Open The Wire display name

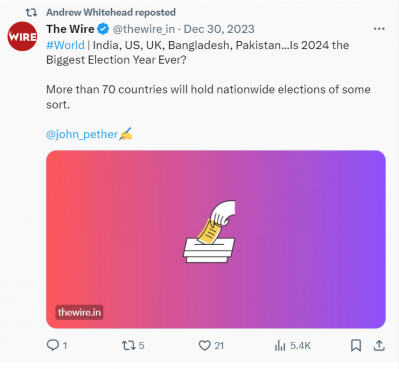point(70,29)
